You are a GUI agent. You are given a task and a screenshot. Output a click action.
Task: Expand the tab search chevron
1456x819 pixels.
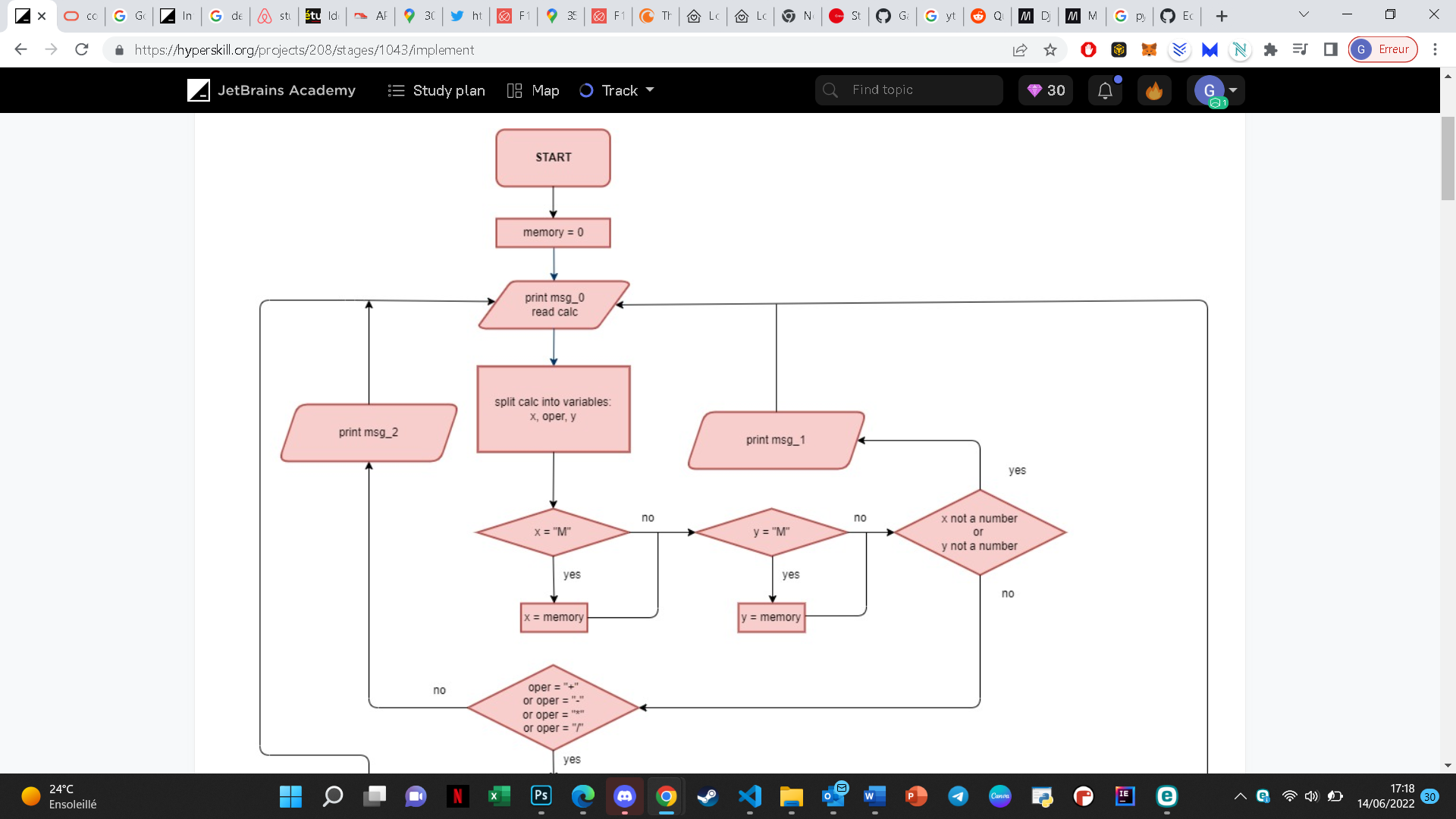[1304, 14]
